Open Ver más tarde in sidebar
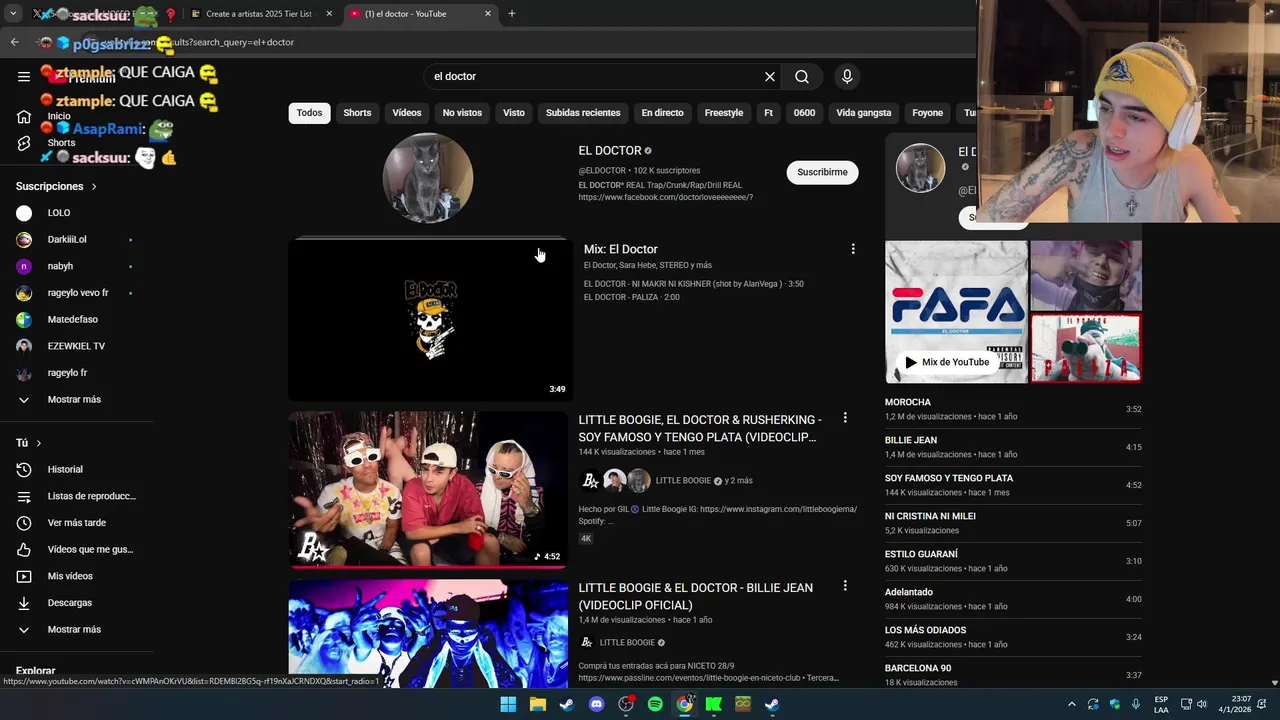 (77, 523)
